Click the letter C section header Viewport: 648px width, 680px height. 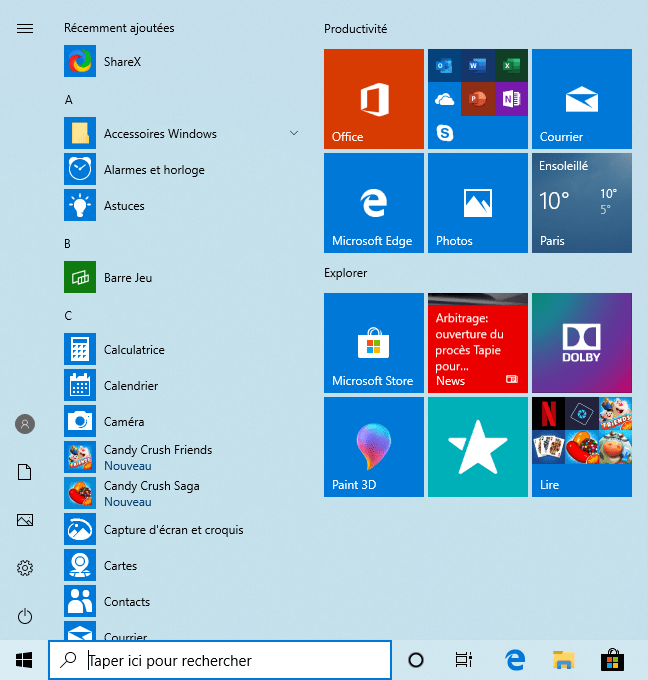click(x=68, y=316)
